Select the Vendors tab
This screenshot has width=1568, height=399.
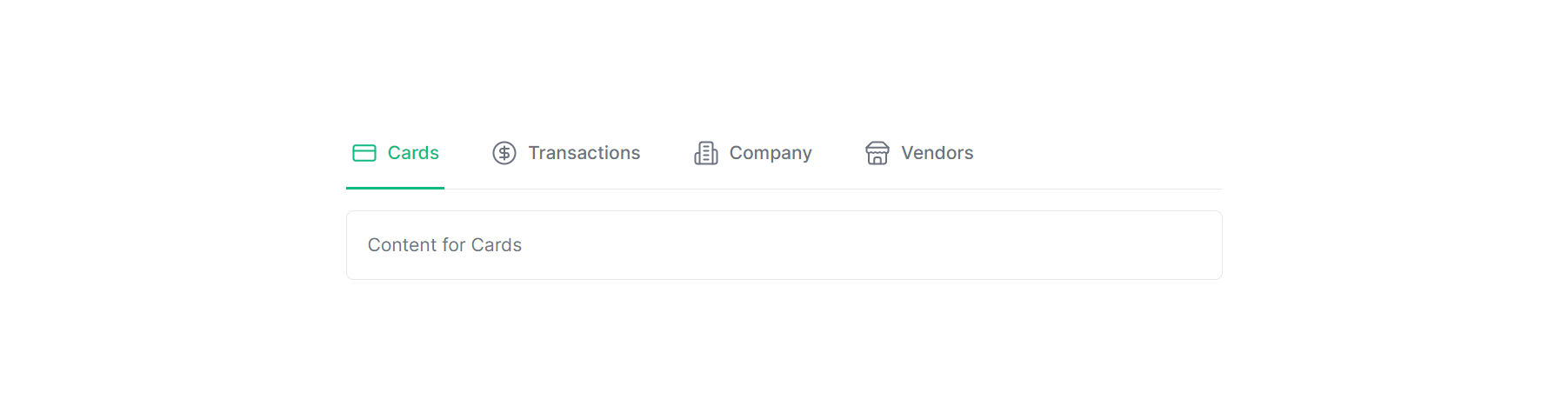(x=919, y=153)
